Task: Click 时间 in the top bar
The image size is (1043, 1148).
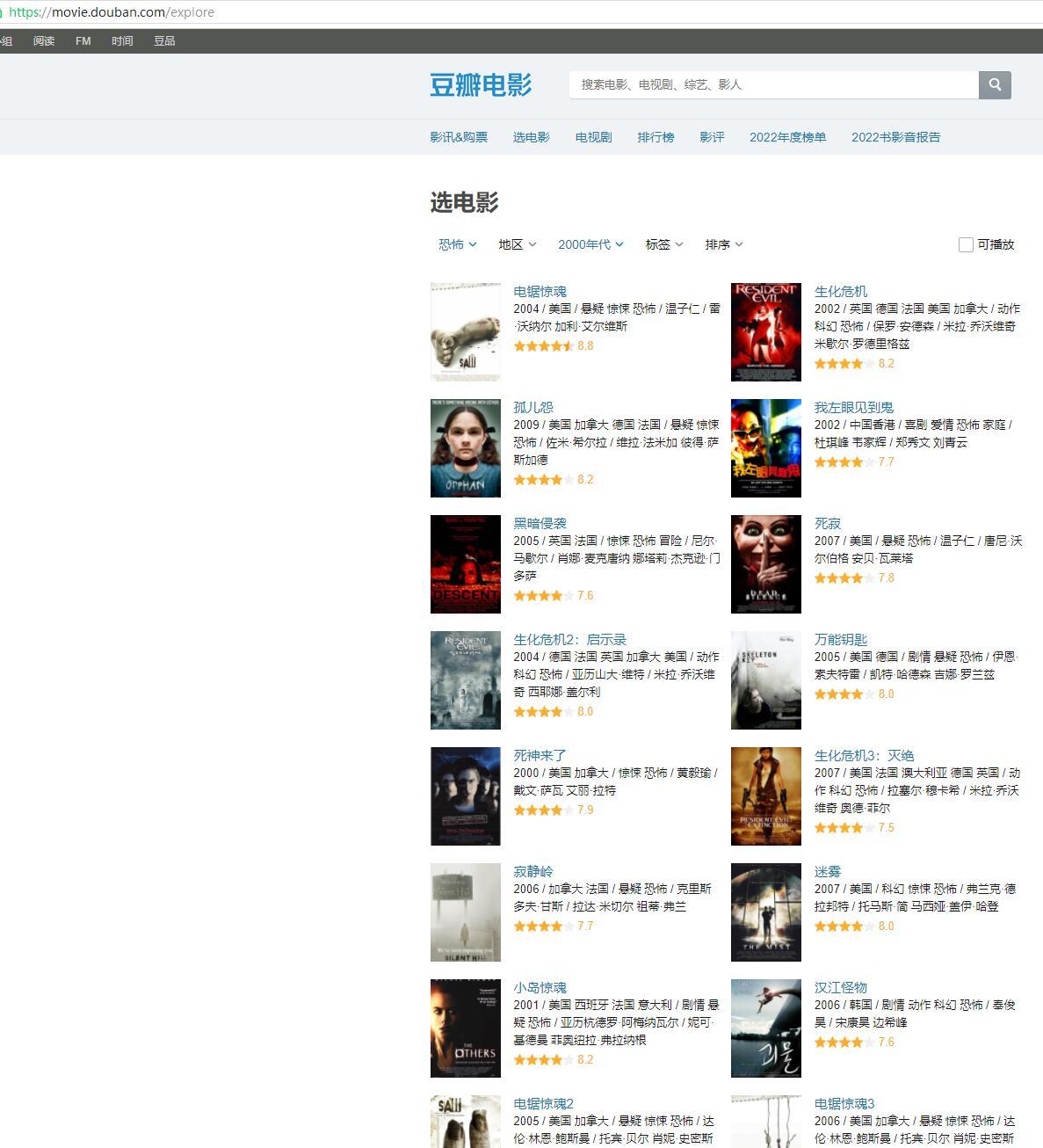Action: 122,41
